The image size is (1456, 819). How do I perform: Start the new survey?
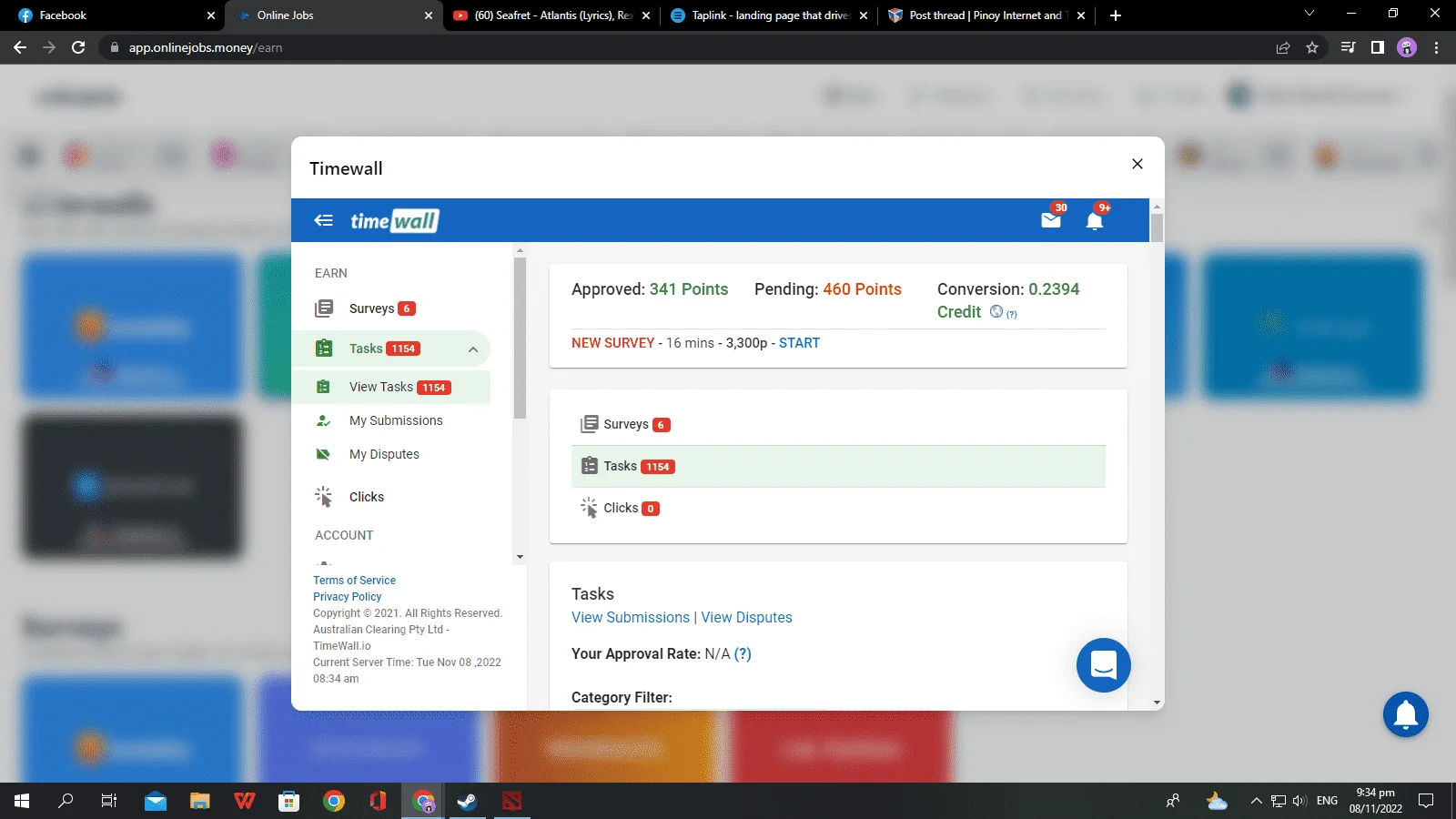pyautogui.click(x=799, y=343)
